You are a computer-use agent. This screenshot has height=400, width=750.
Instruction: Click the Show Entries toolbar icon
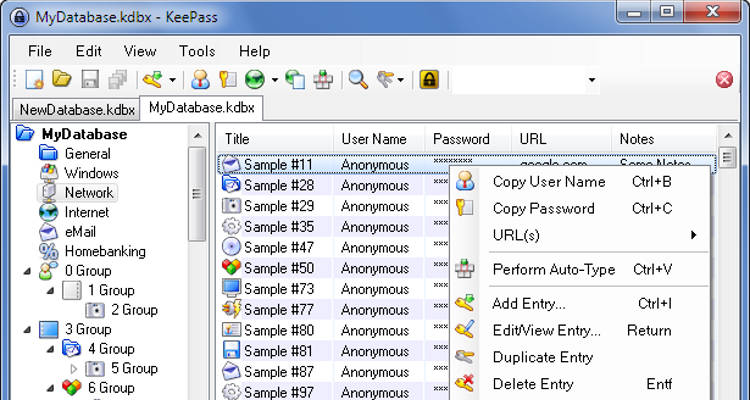click(x=386, y=79)
